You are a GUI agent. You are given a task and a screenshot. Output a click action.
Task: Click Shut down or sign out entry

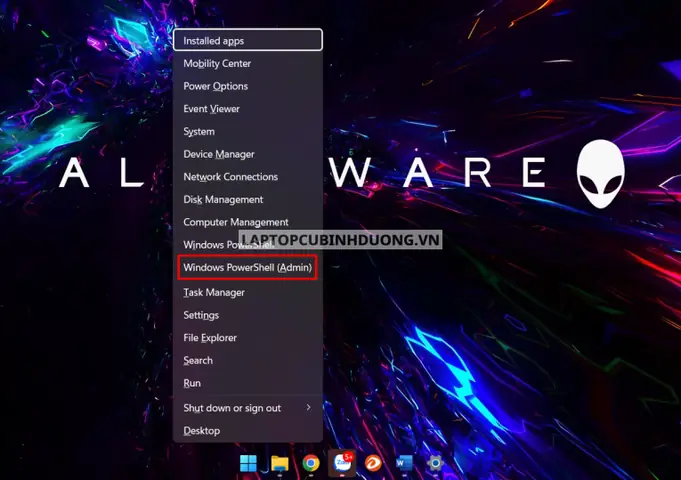[248, 408]
